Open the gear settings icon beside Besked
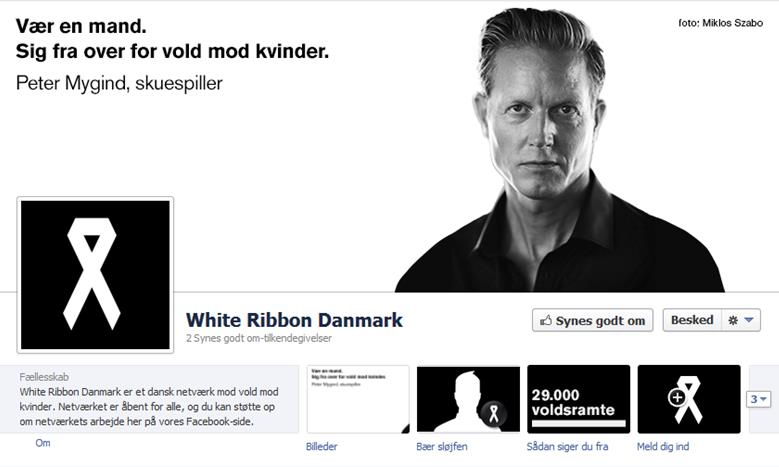Screen dimensions: 779x467 [x=732, y=320]
